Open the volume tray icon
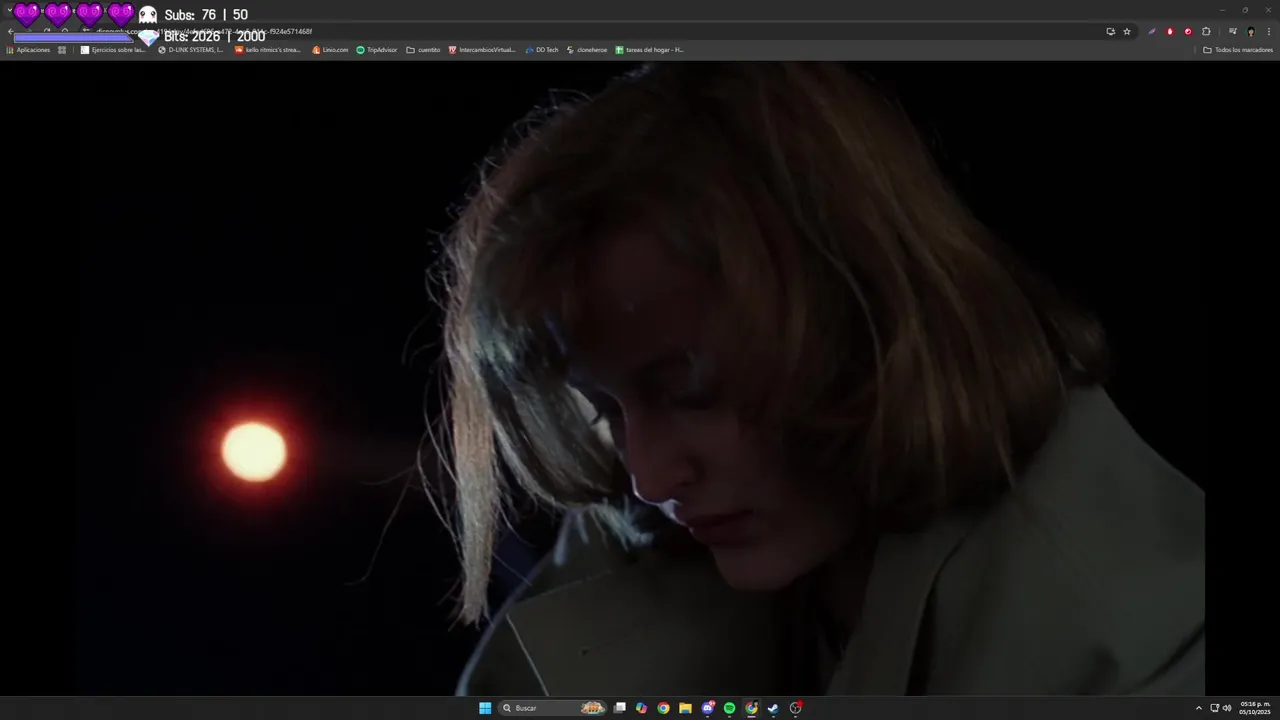 pos(1227,708)
